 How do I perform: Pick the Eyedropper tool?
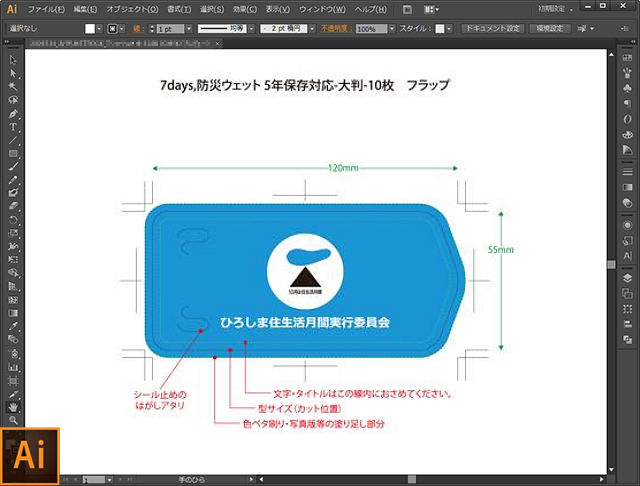(13, 326)
